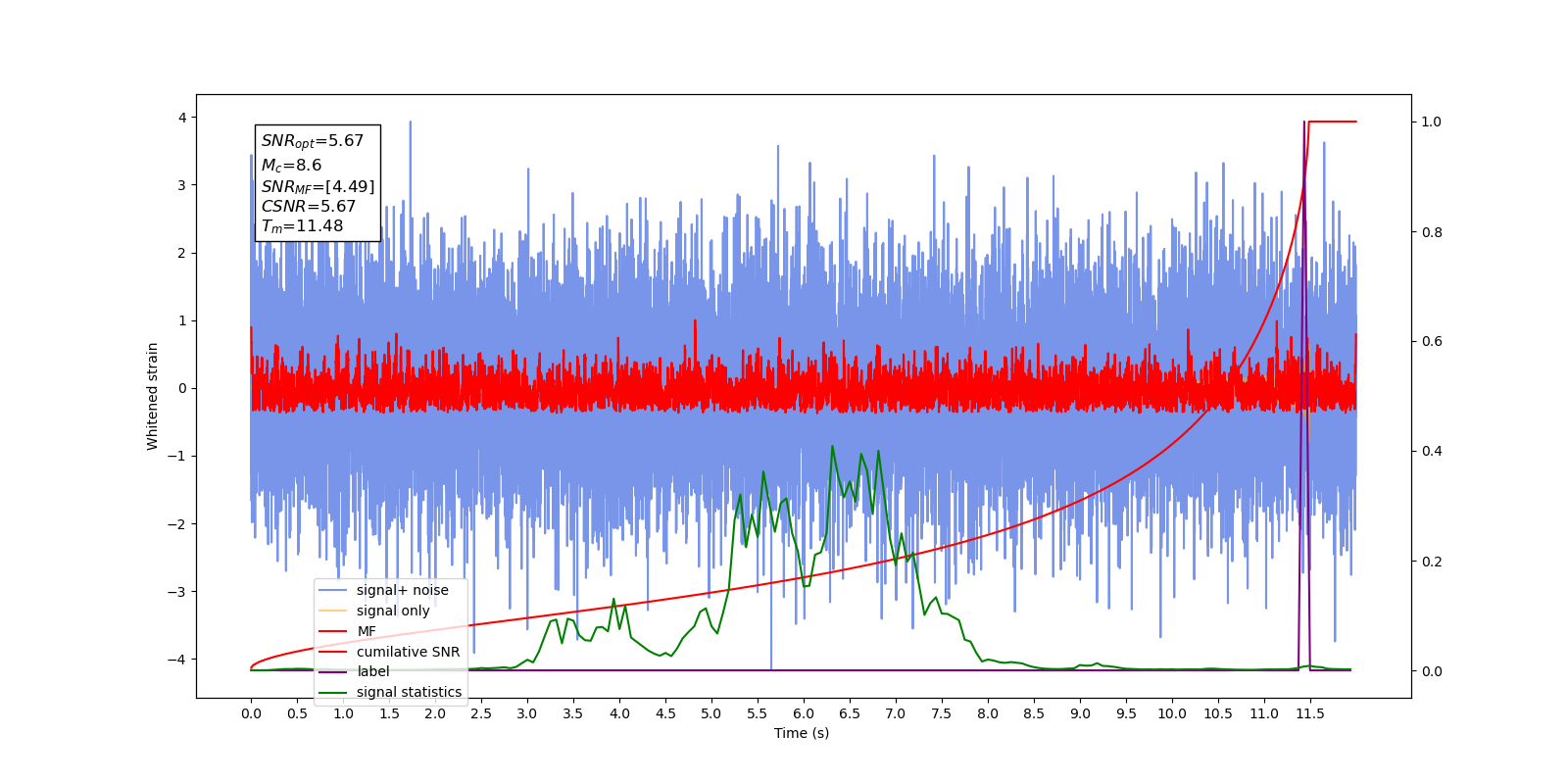Click the blue line sample for signal+ noise
Screen dimensions: 1568x784
pos(333,590)
